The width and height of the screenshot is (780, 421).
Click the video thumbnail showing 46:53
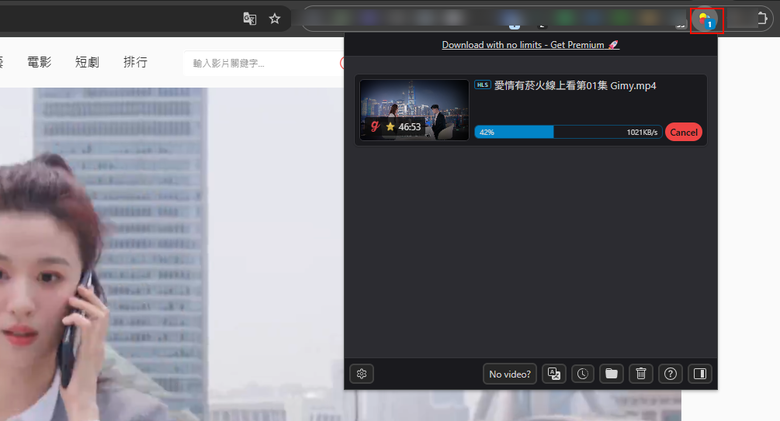[x=414, y=110]
